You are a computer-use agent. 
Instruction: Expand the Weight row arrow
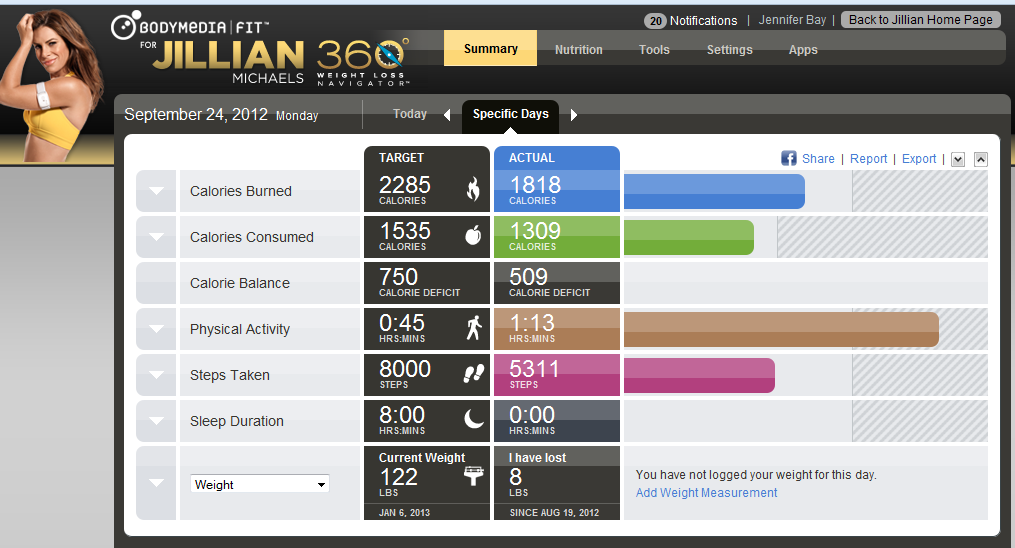(x=156, y=483)
